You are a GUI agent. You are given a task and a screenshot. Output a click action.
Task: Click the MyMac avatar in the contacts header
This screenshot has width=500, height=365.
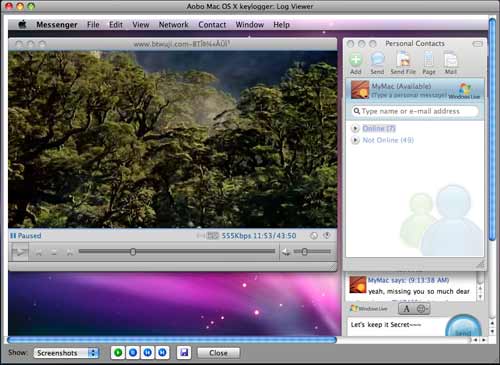point(360,89)
